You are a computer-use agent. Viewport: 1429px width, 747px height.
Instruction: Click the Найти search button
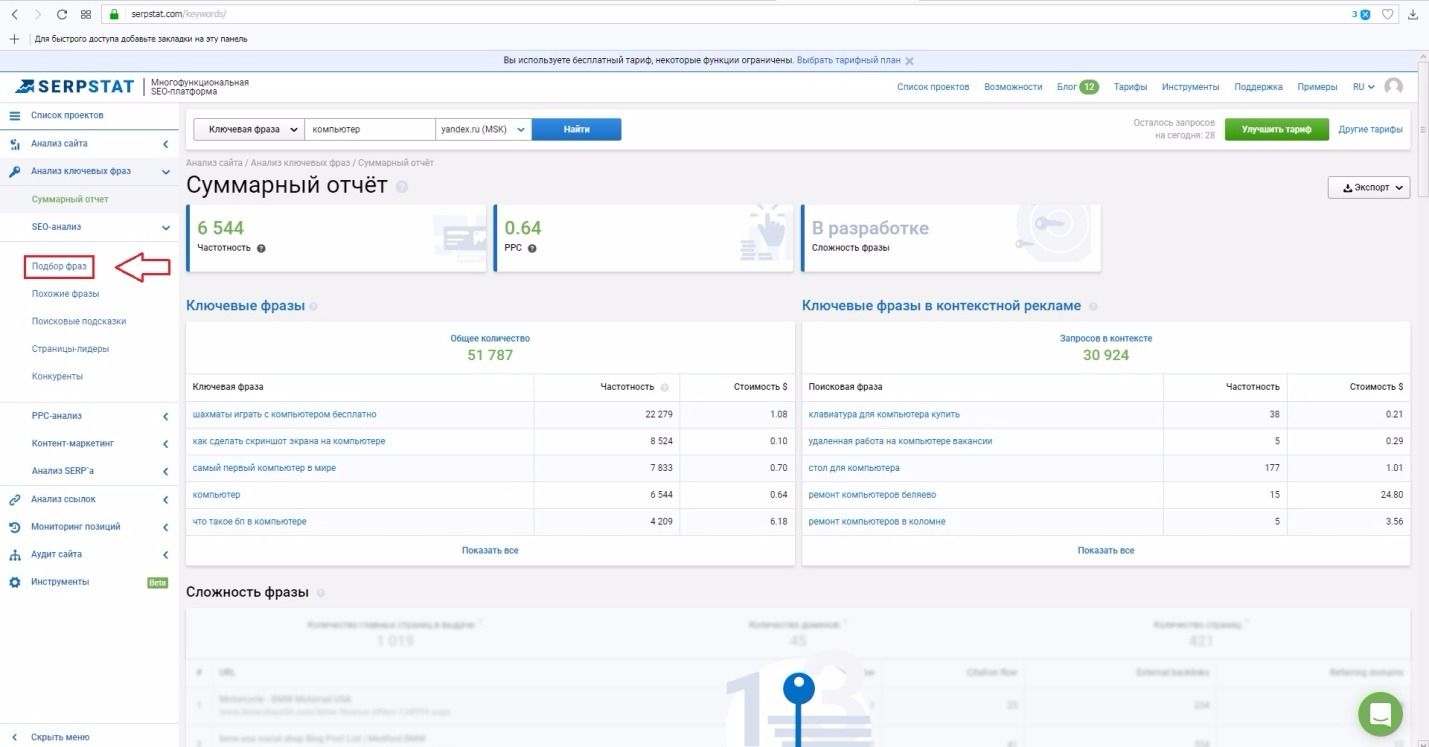[x=576, y=129]
